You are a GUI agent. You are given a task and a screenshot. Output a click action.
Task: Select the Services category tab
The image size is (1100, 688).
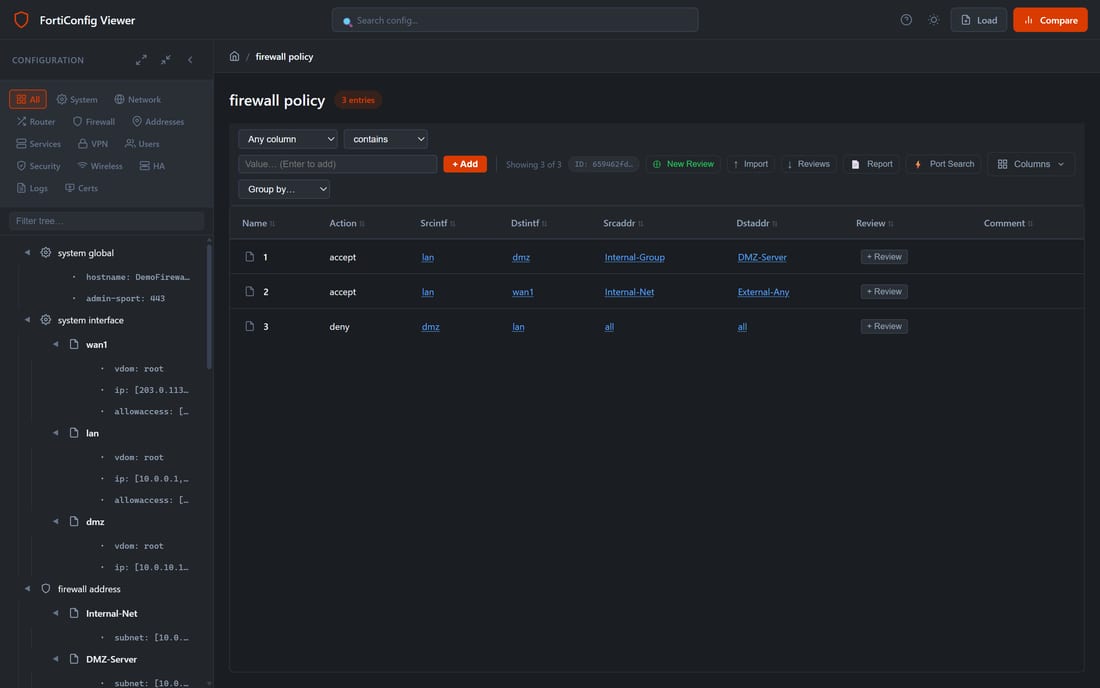39,144
